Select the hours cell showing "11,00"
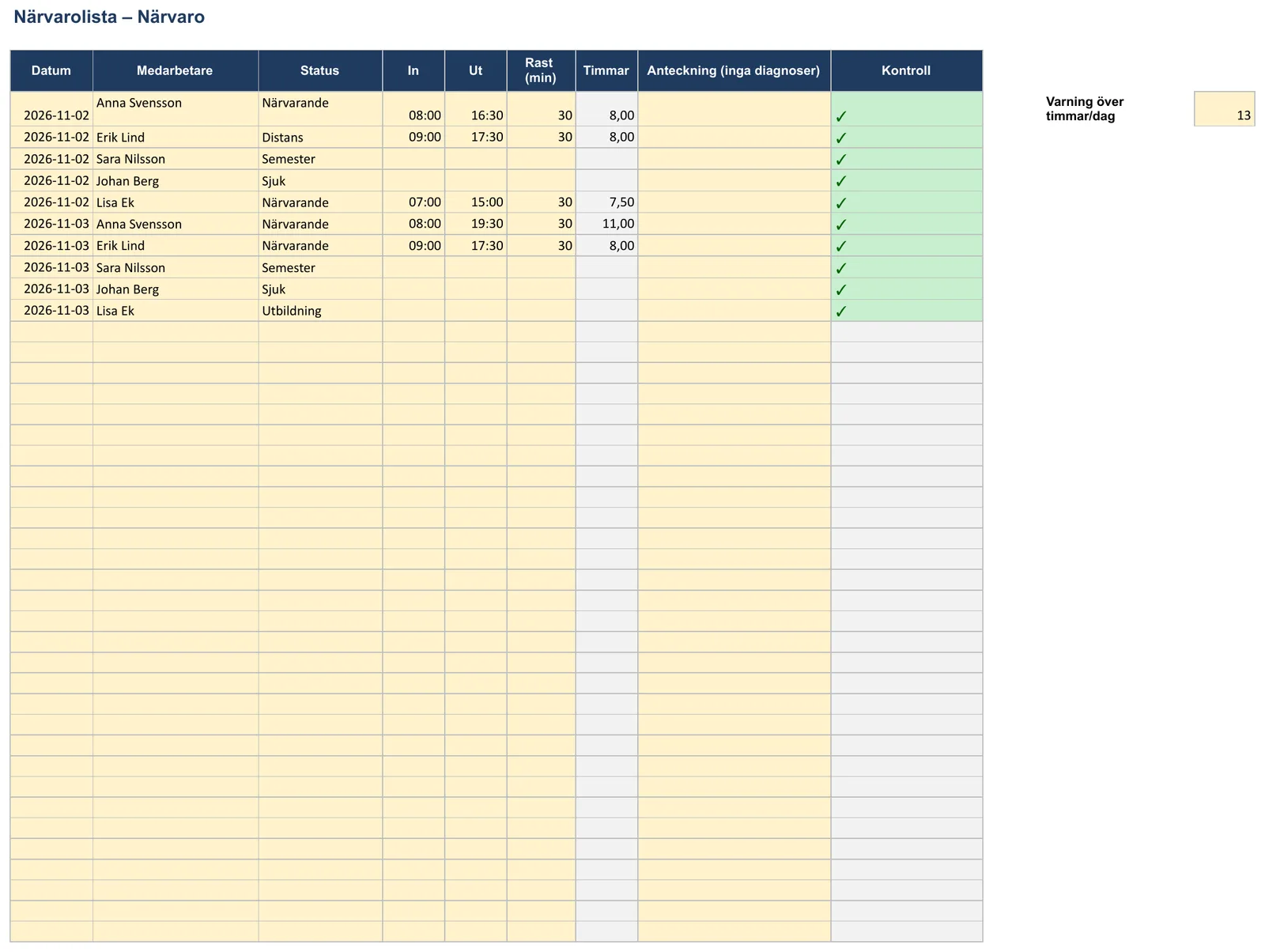Image resolution: width=1265 pixels, height=952 pixels. tap(606, 224)
